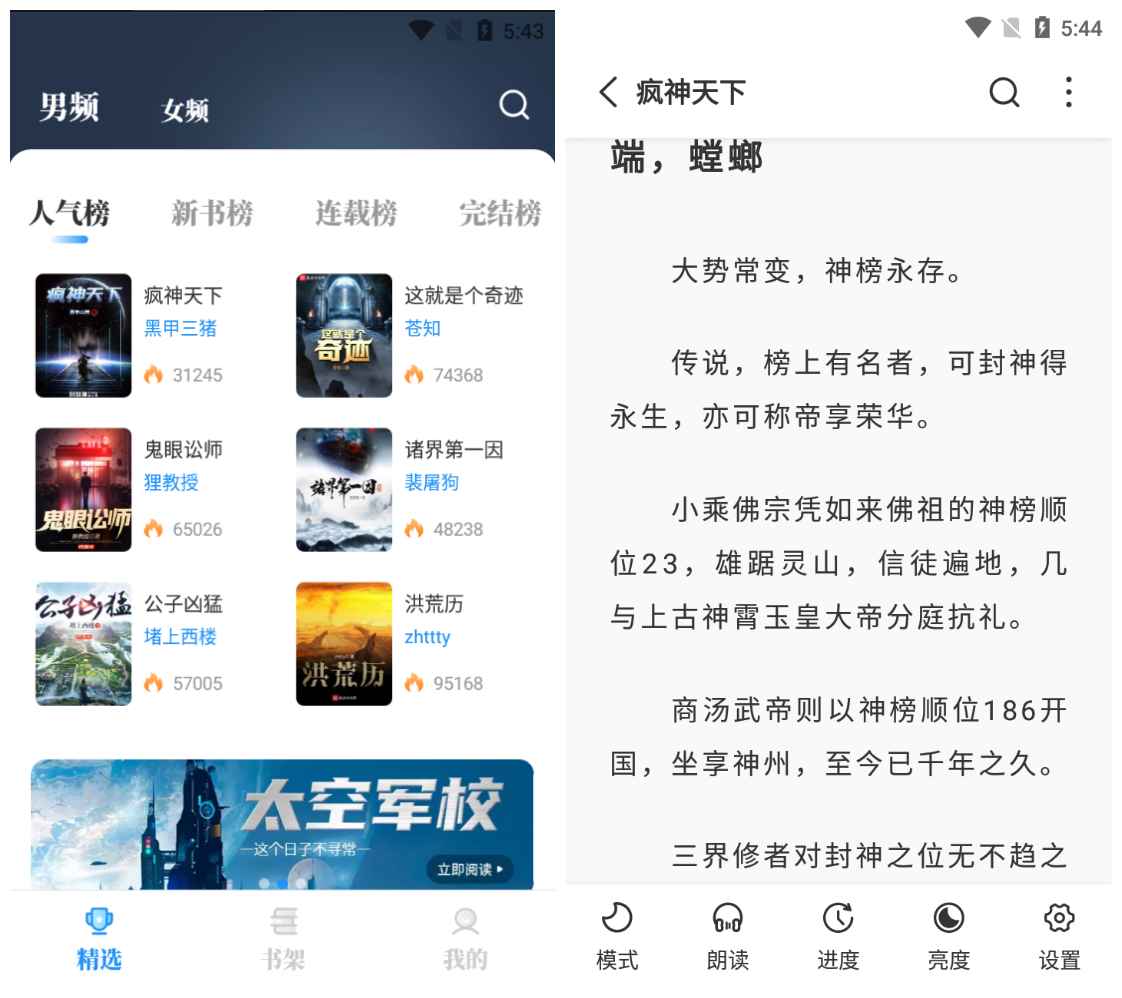Tap the search icon on the bookstore header
Viewport: 1122px width, 998px height.
click(x=514, y=104)
